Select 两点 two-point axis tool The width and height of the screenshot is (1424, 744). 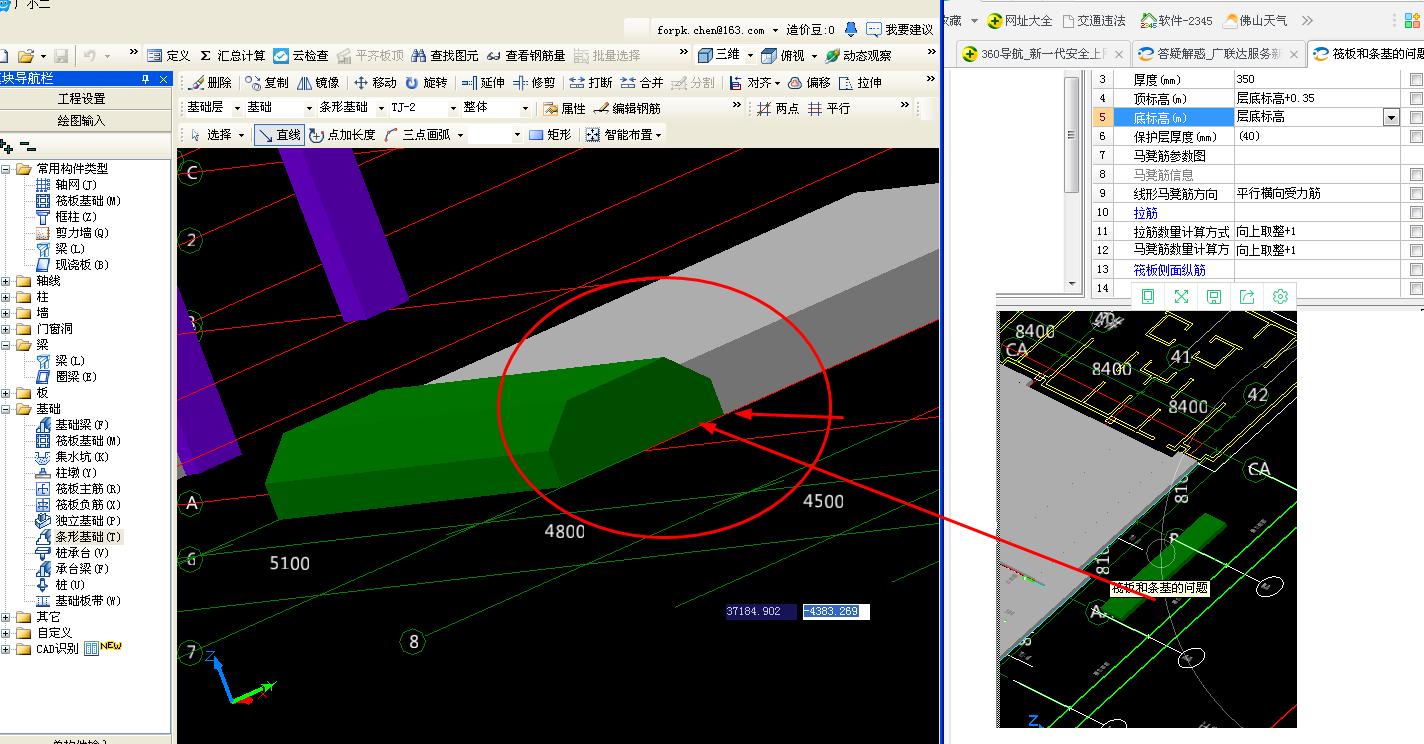point(779,108)
